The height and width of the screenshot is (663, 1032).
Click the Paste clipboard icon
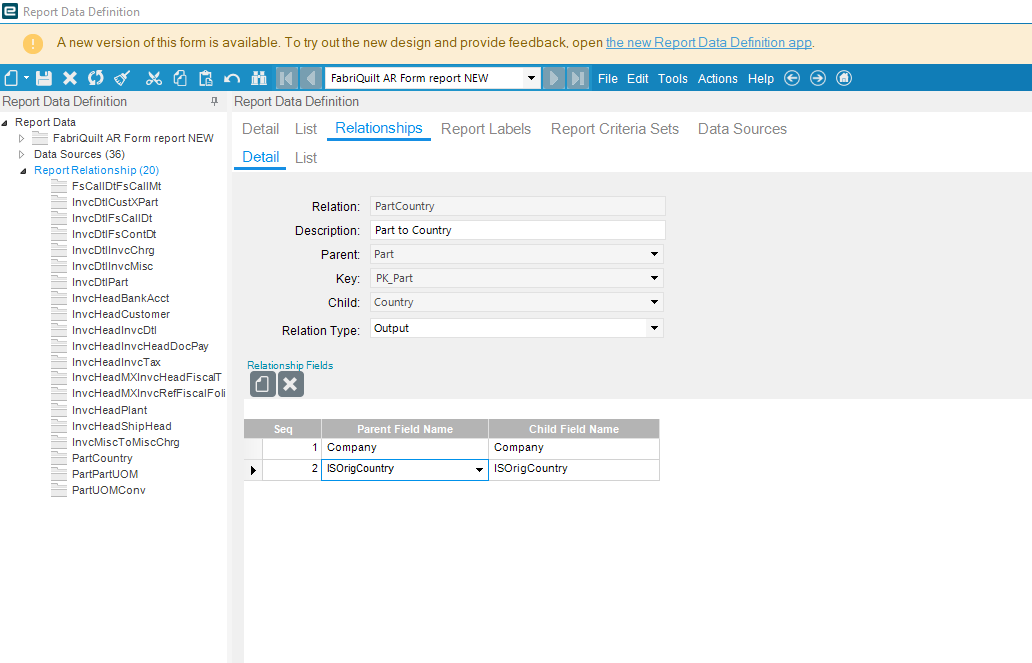click(x=206, y=78)
